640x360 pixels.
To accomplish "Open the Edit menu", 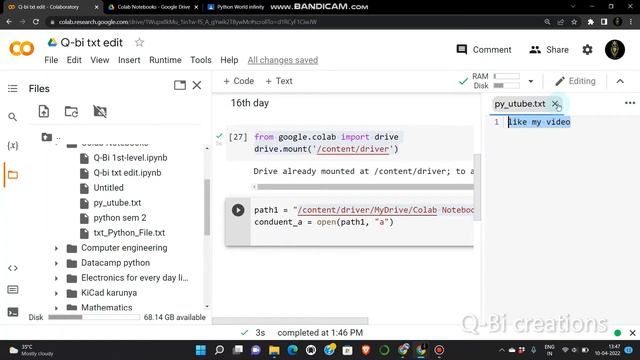I will (x=74, y=60).
